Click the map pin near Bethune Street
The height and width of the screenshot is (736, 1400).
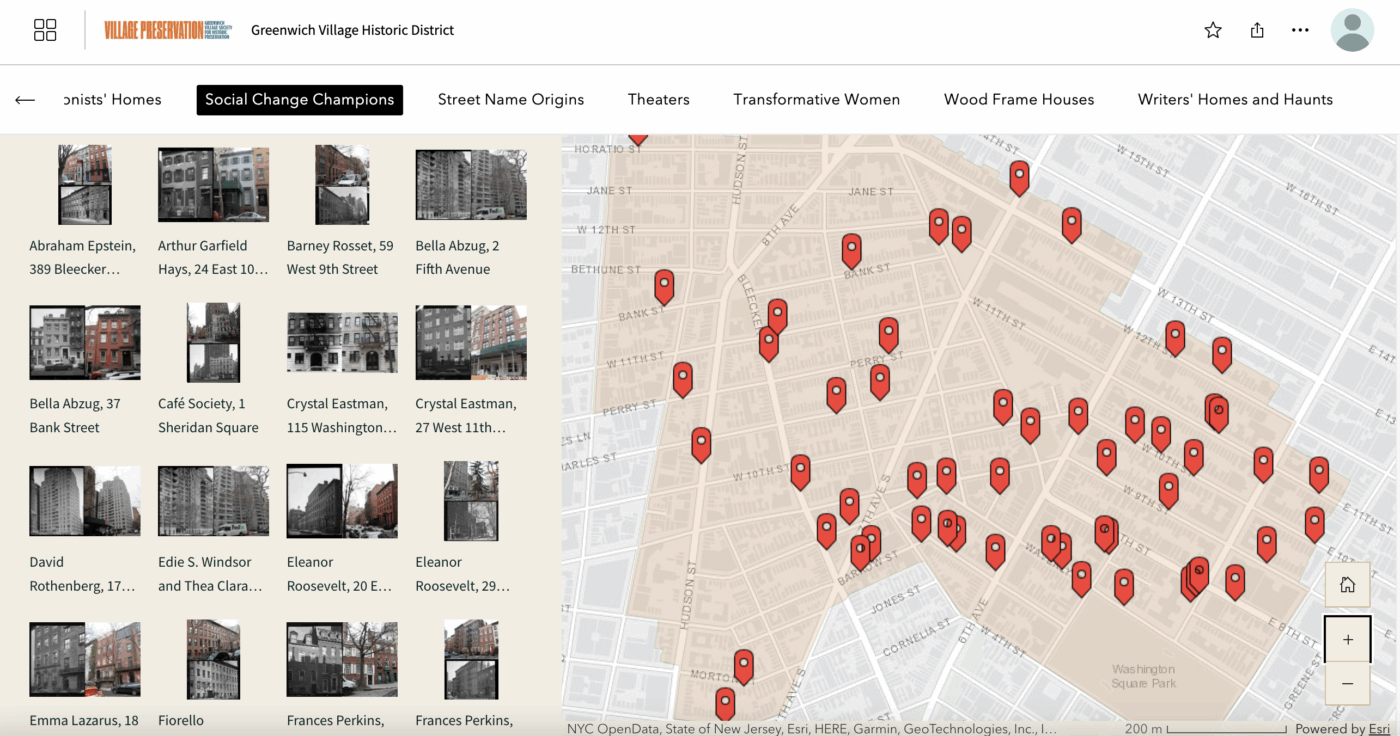click(x=664, y=286)
